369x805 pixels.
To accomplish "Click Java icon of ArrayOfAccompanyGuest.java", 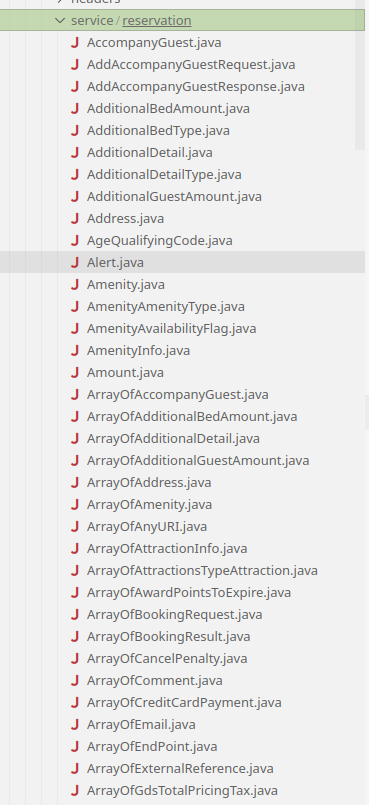I will tap(75, 395).
